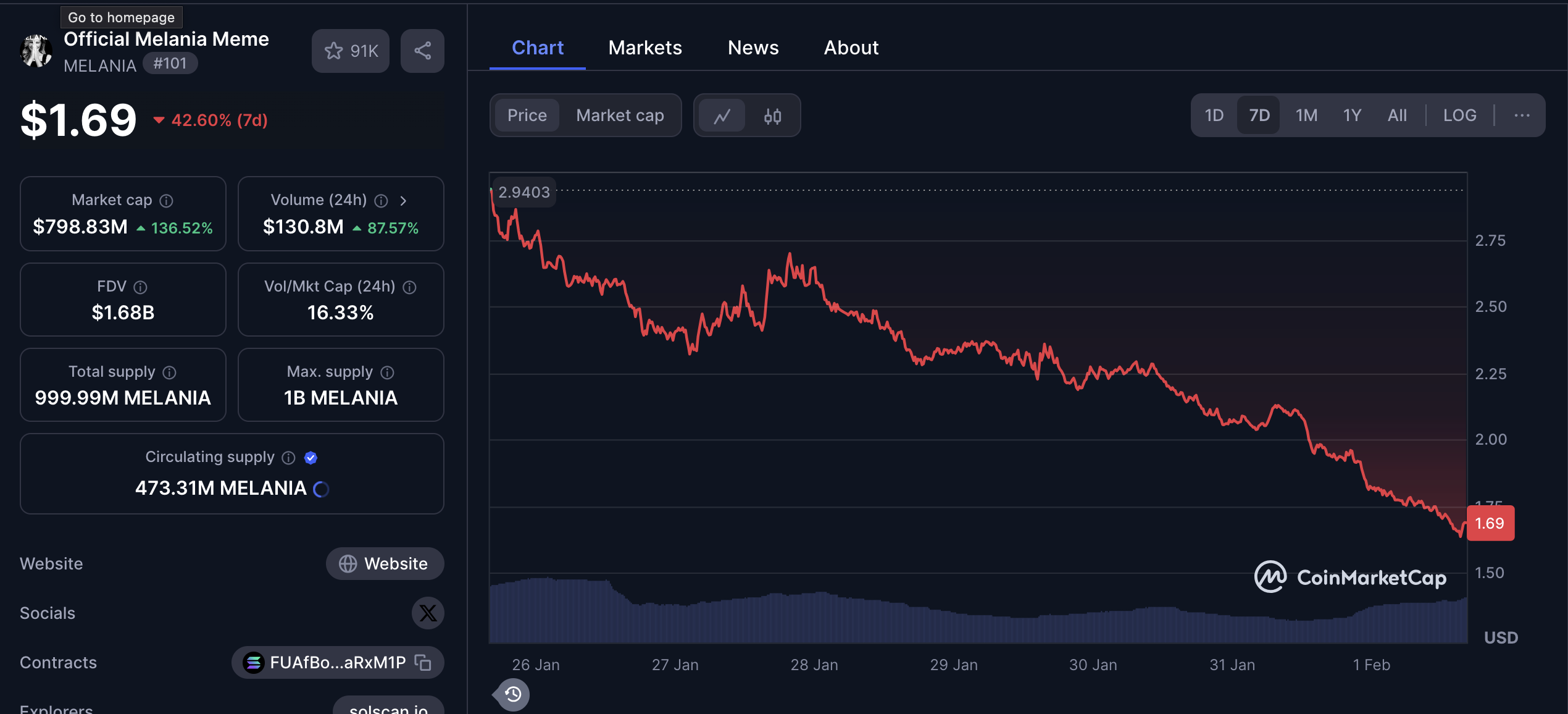This screenshot has width=1568, height=714.
Task: Switch to candlestick chart icon
Action: pyautogui.click(x=772, y=115)
